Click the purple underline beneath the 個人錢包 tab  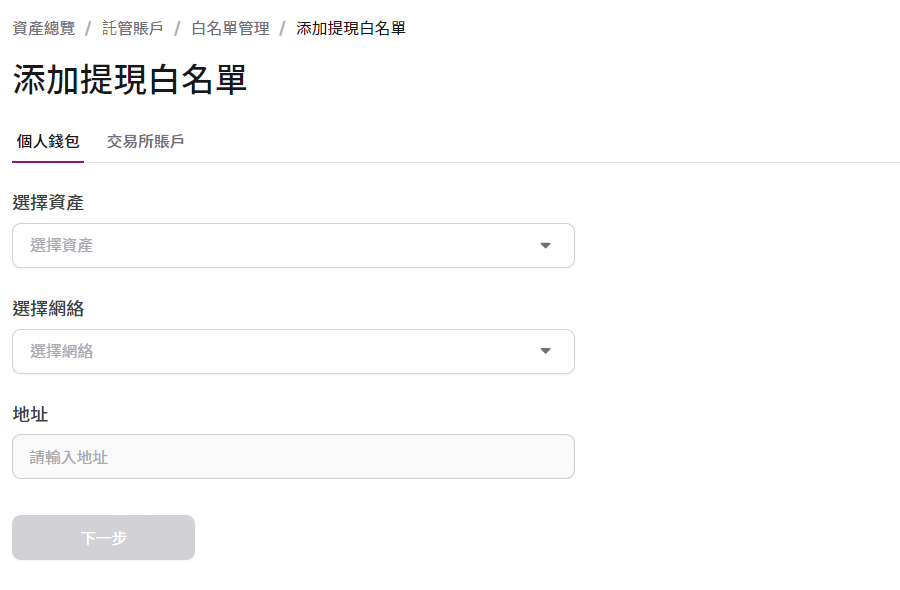(x=48, y=161)
